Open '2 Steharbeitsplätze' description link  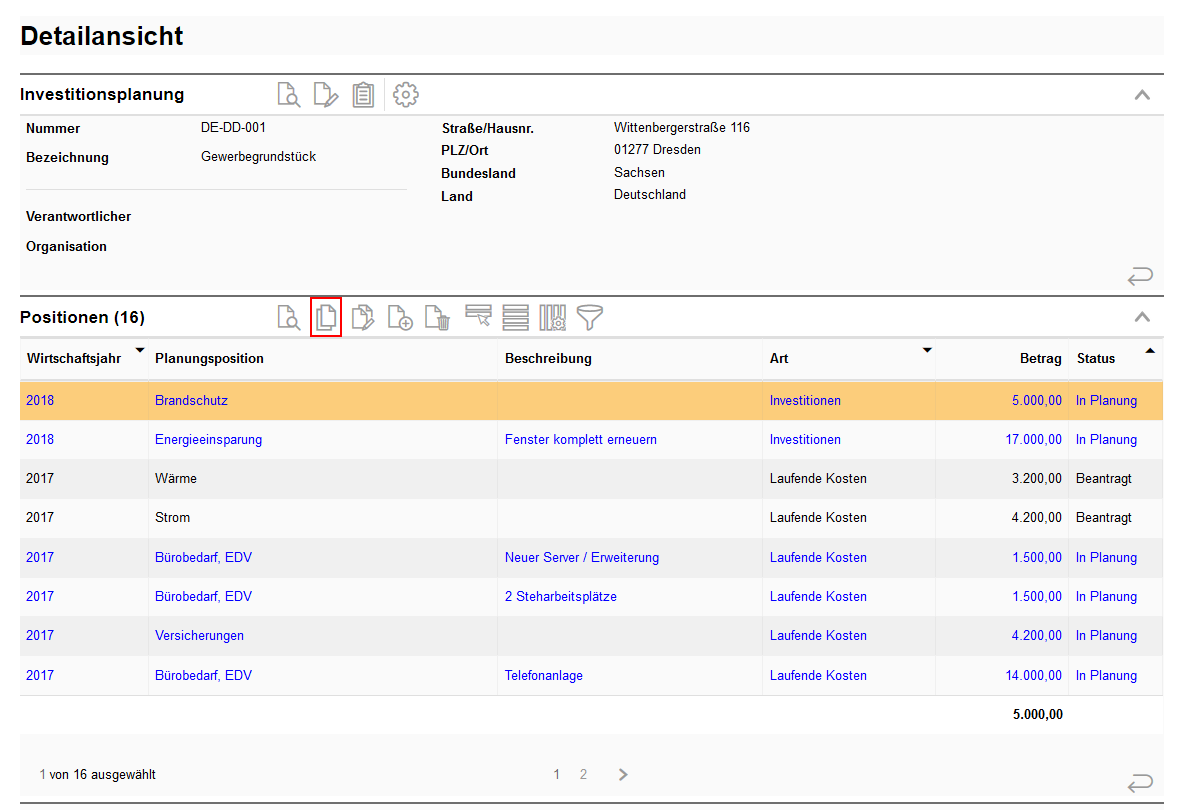[x=561, y=597]
